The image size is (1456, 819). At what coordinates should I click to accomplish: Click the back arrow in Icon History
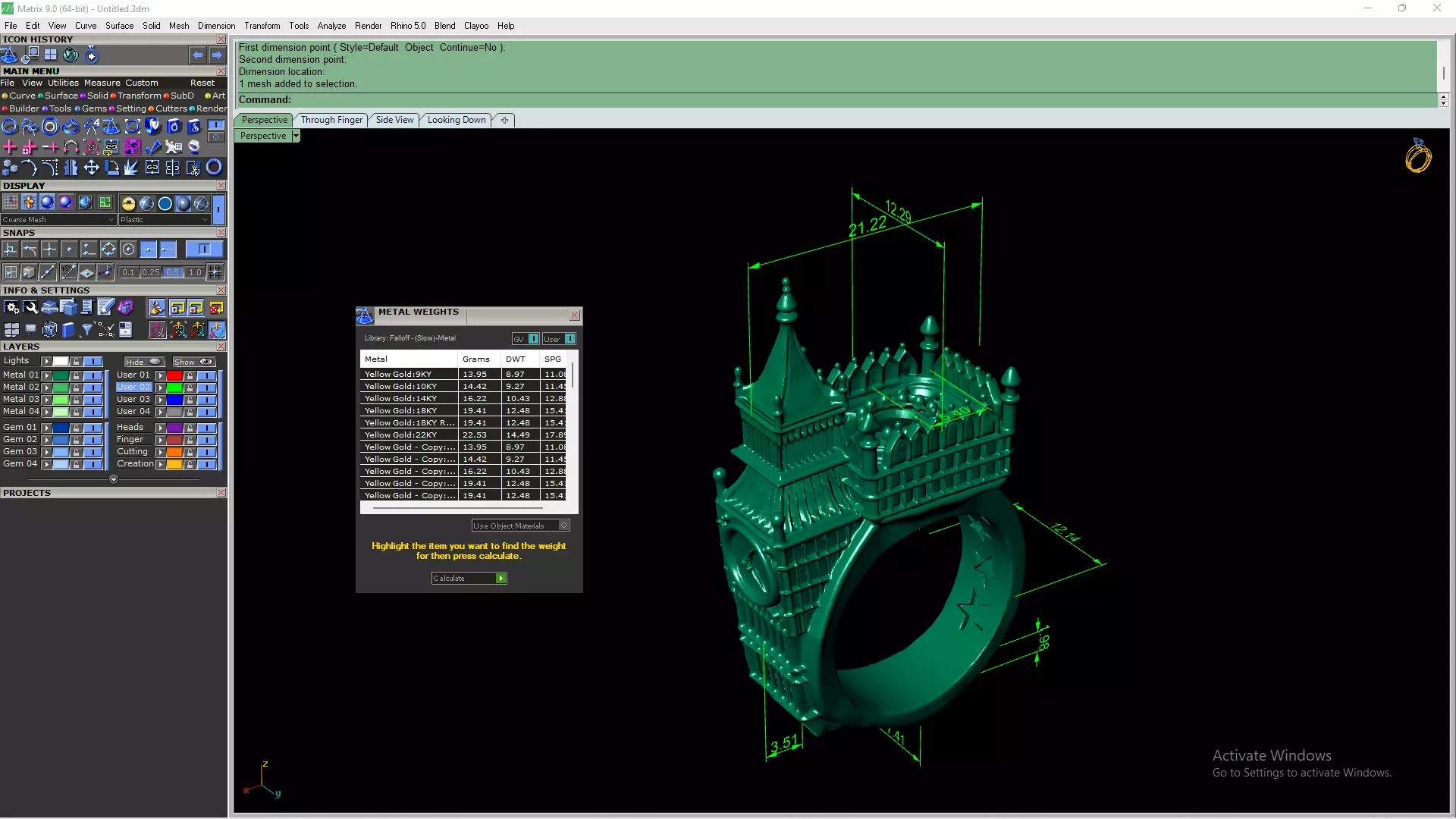coord(197,55)
